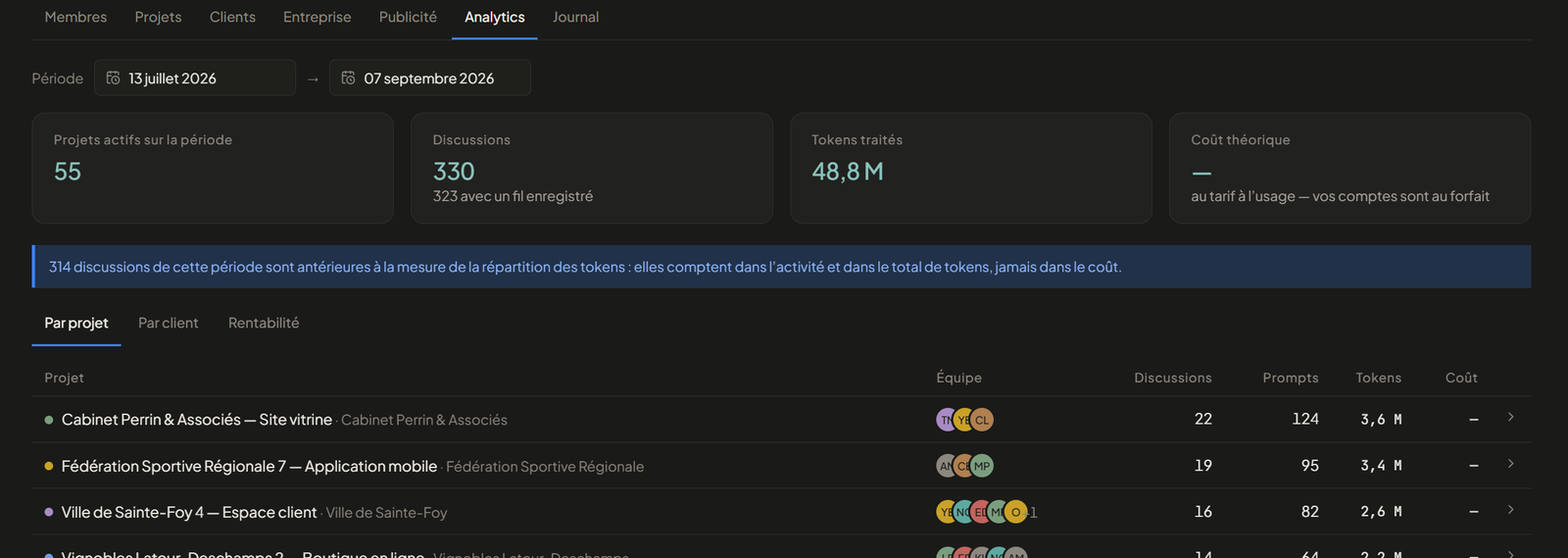Click the 19 discussions value for Fédération Sportive
The width and height of the screenshot is (1568, 558).
1203,466
